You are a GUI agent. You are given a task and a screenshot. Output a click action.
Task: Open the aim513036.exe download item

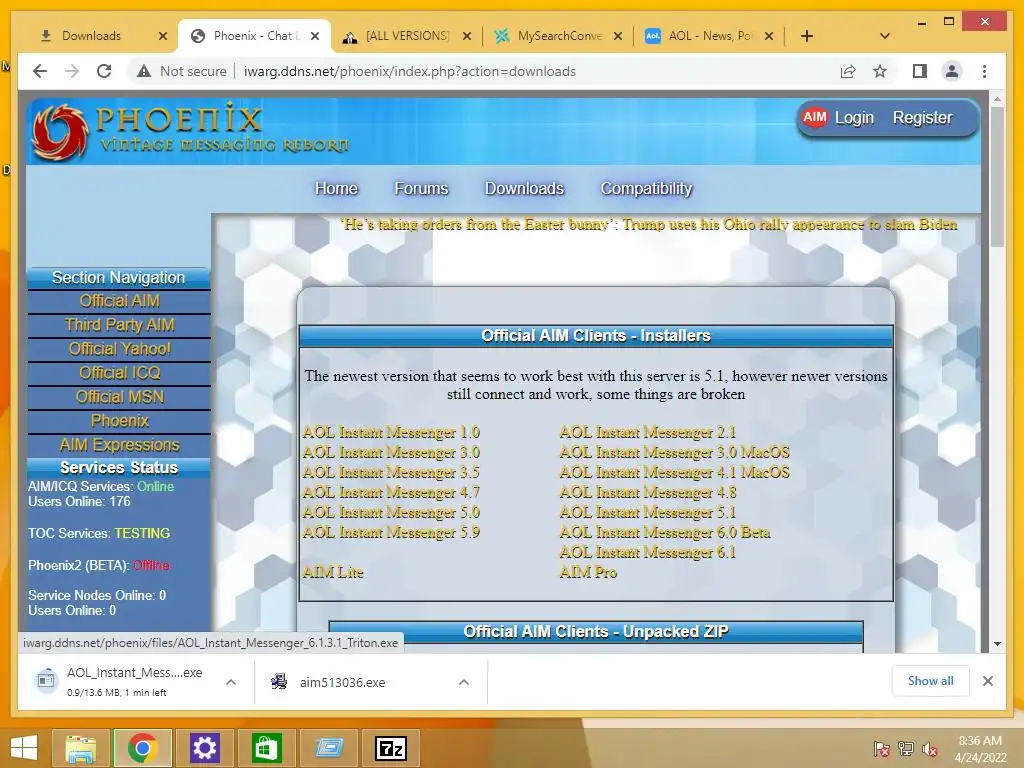342,682
